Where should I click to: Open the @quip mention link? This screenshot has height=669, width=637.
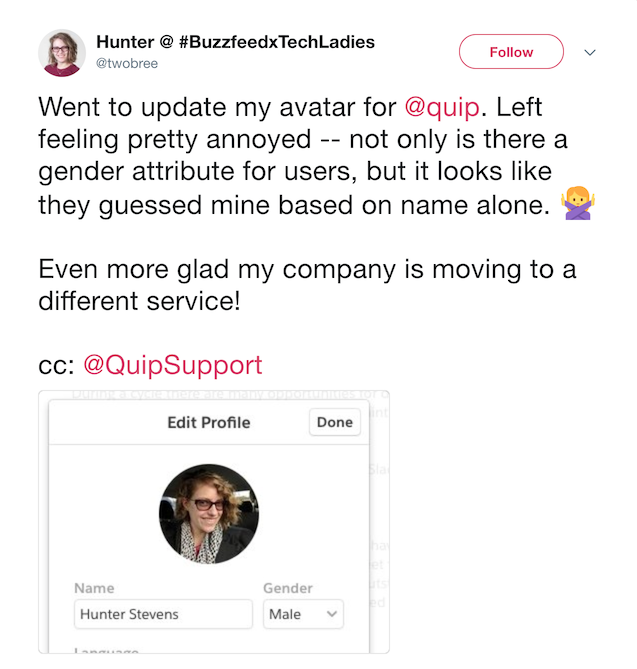[442, 107]
